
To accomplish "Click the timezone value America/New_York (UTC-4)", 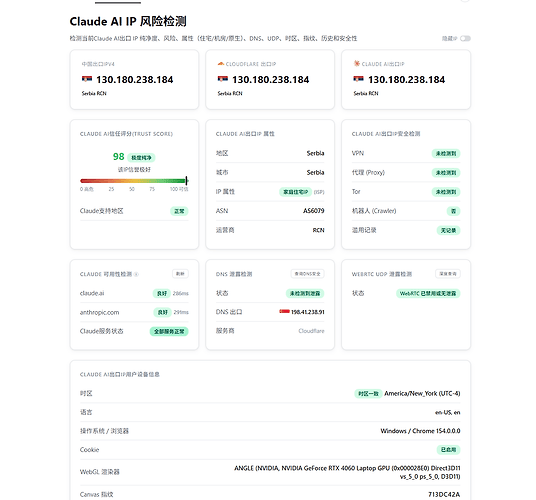I will click(x=422, y=393).
